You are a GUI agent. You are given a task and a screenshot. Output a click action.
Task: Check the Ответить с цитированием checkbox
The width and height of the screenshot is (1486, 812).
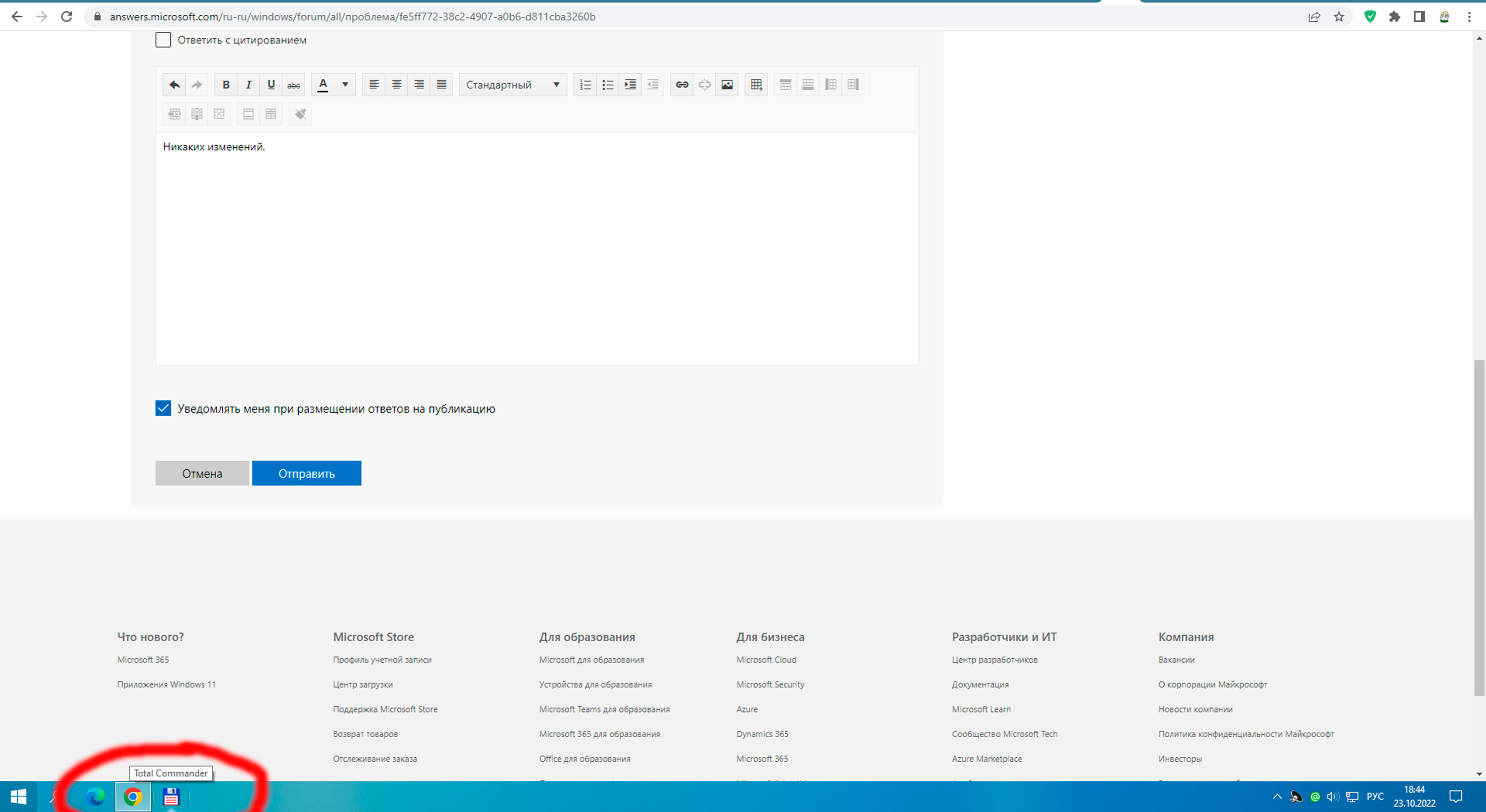tap(163, 40)
